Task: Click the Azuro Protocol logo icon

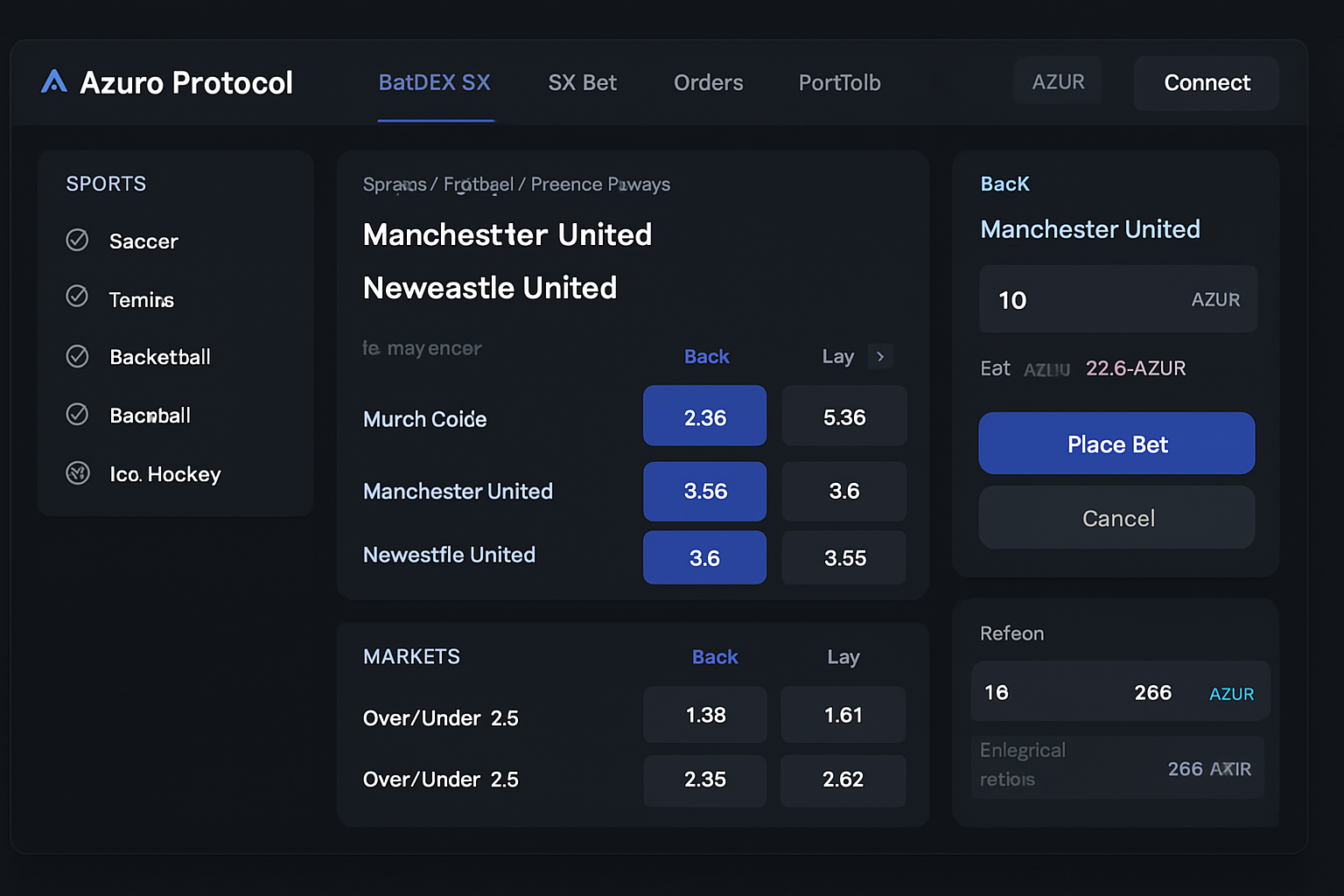Action: click(54, 82)
